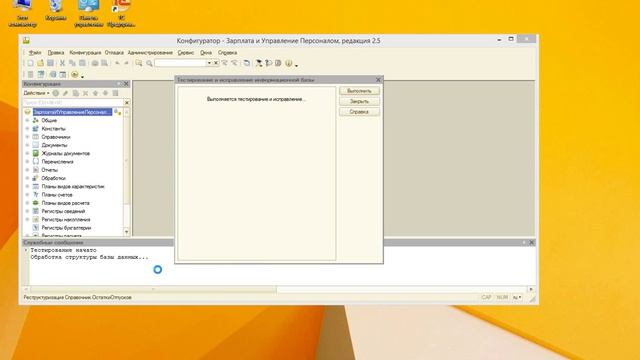Click the New document toolbar icon
The image size is (640, 360).
[x=31, y=63]
